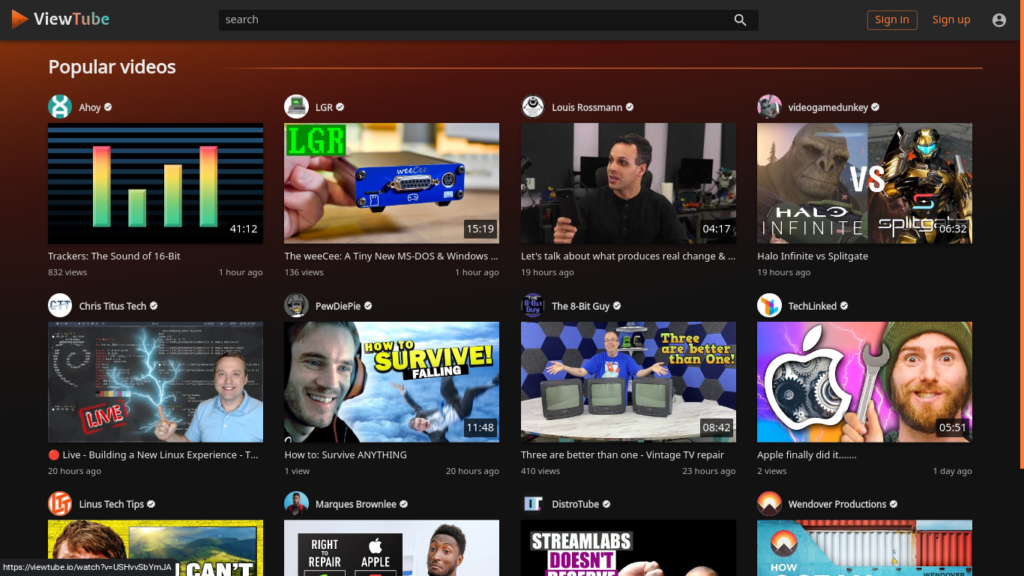The image size is (1024, 576).
Task: Click the Ahoy channel avatar
Action: coord(60,107)
